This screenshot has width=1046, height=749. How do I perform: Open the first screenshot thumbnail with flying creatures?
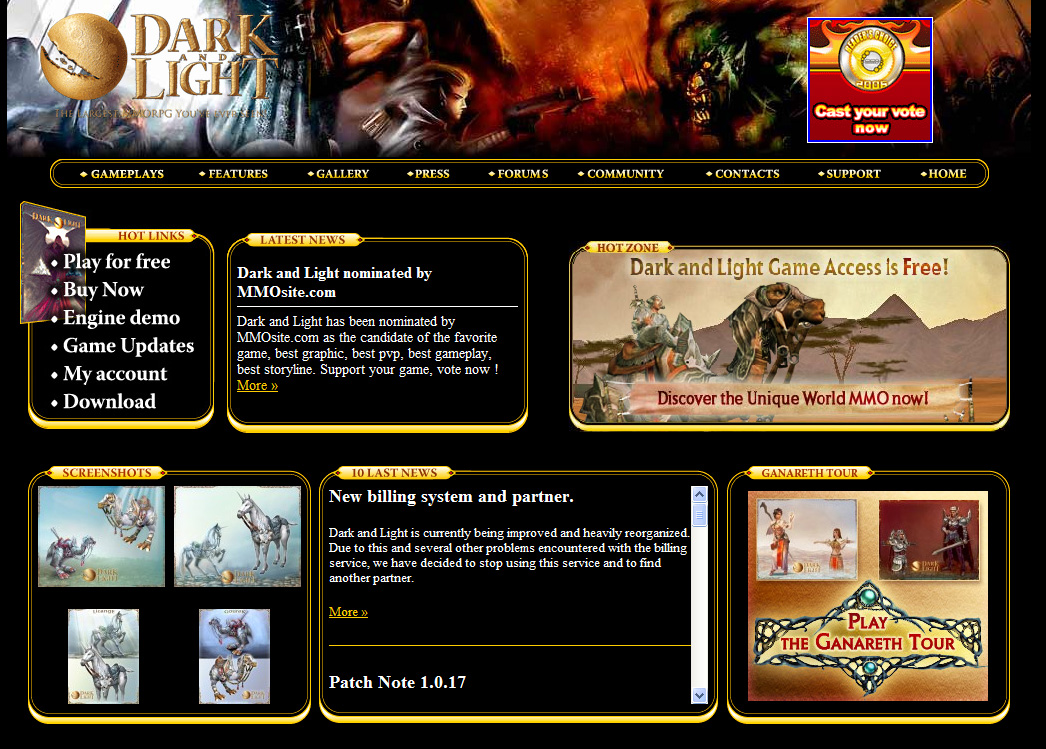coord(101,537)
